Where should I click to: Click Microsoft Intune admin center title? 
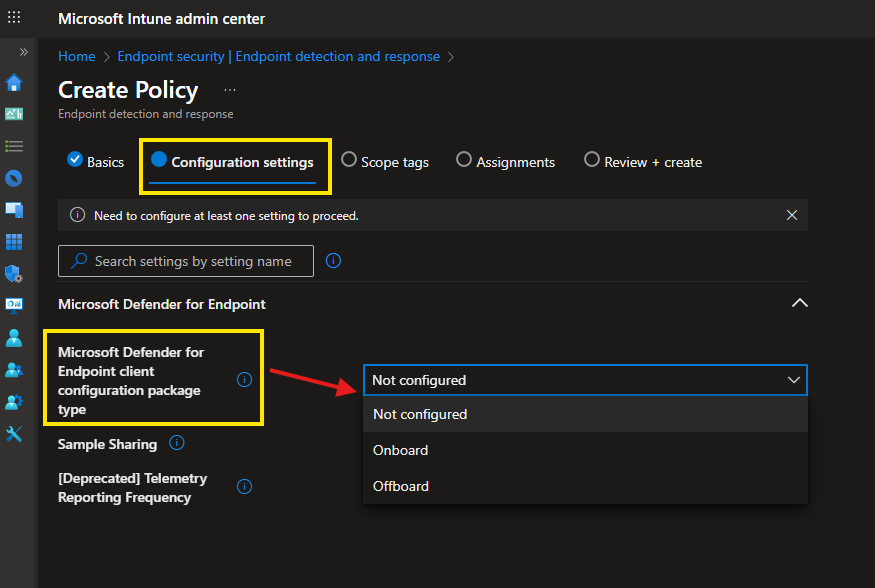(x=161, y=18)
